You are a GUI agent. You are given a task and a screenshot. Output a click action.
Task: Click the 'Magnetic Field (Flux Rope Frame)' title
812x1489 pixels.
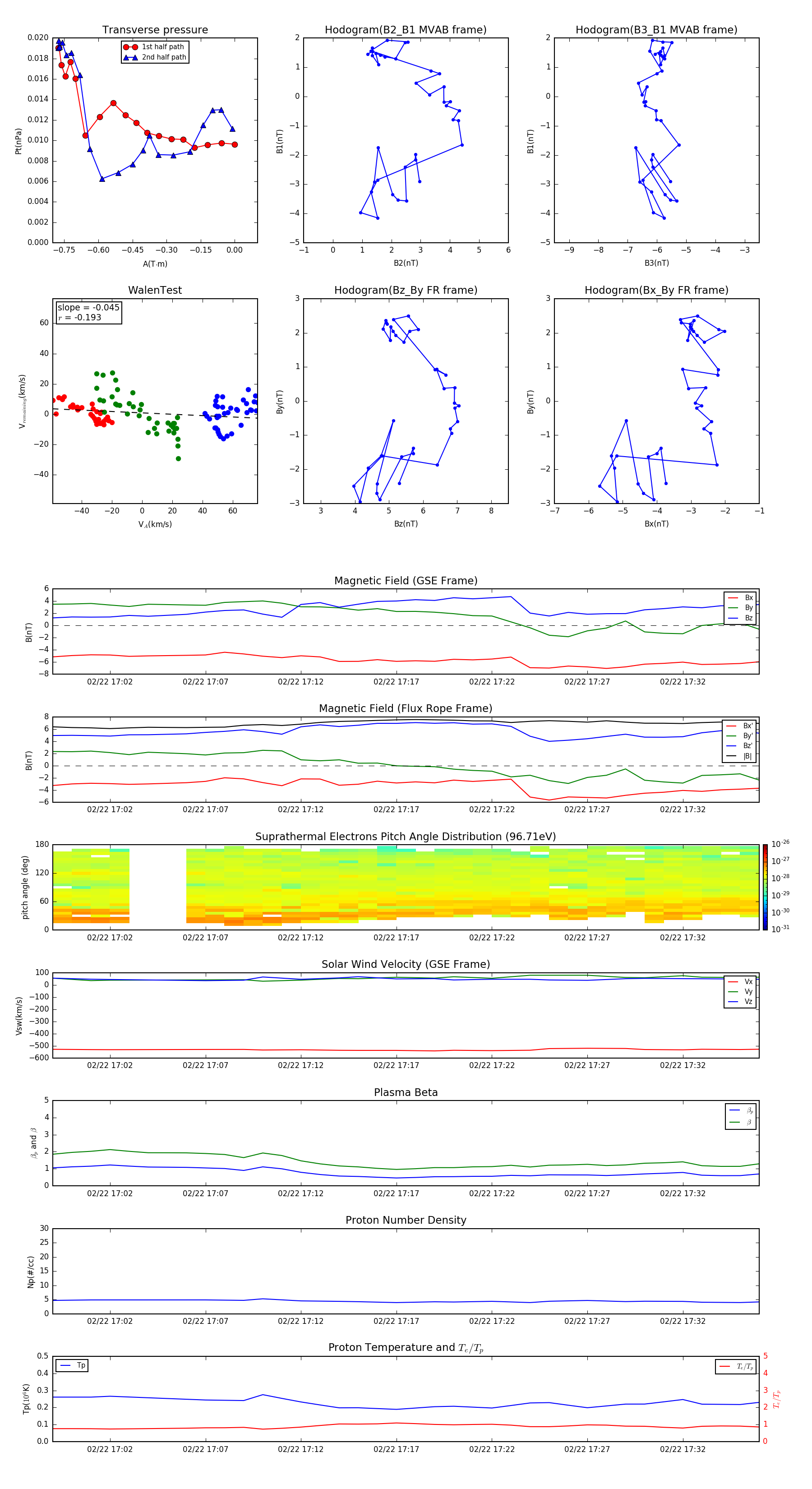[406, 709]
